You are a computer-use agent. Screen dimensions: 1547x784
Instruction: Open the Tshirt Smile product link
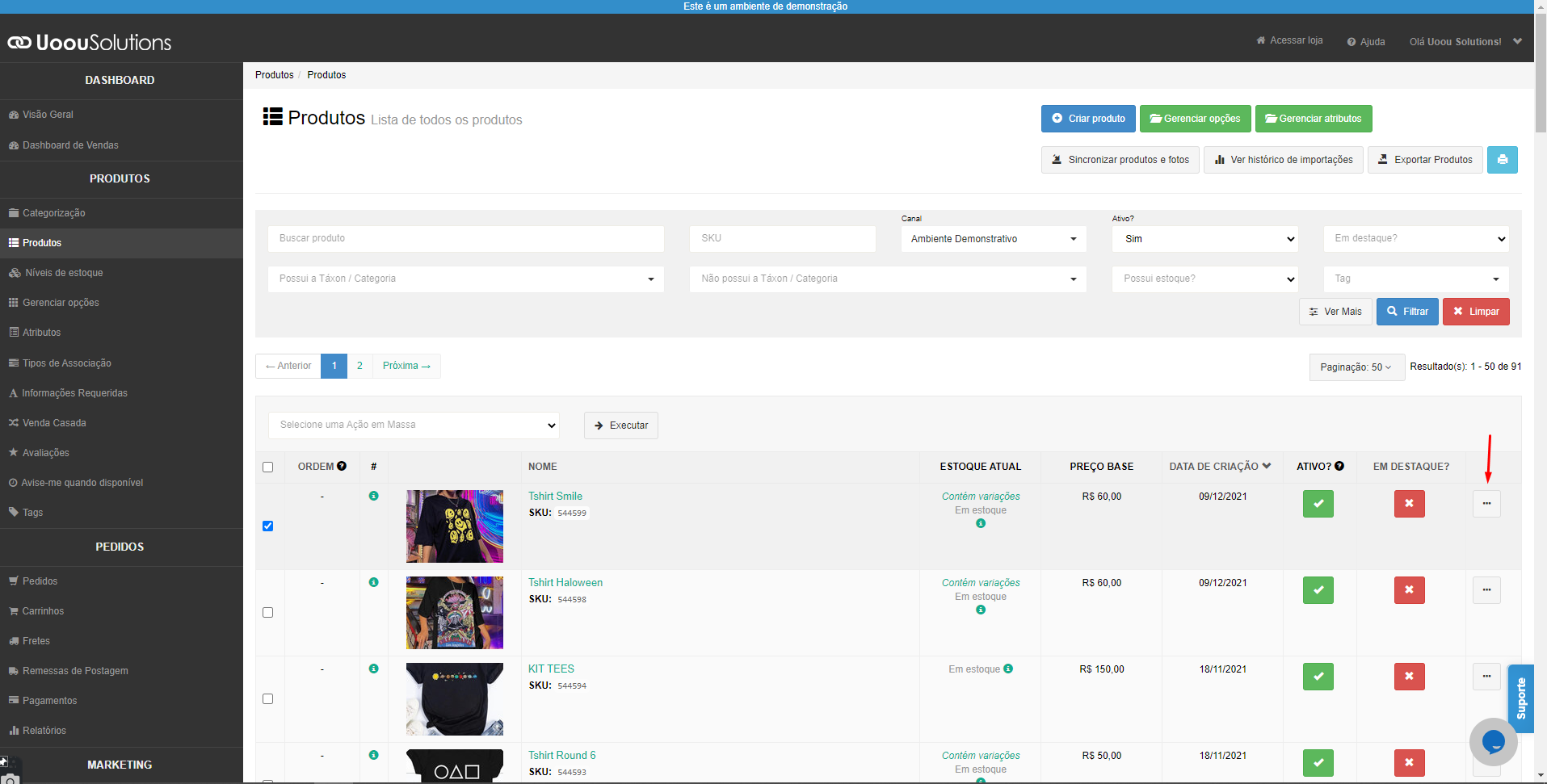pyautogui.click(x=555, y=496)
